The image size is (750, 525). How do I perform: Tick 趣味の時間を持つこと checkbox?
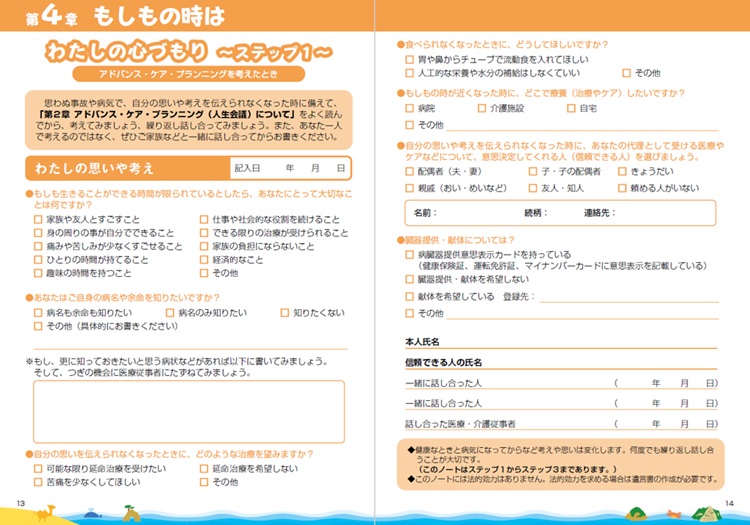click(x=38, y=273)
